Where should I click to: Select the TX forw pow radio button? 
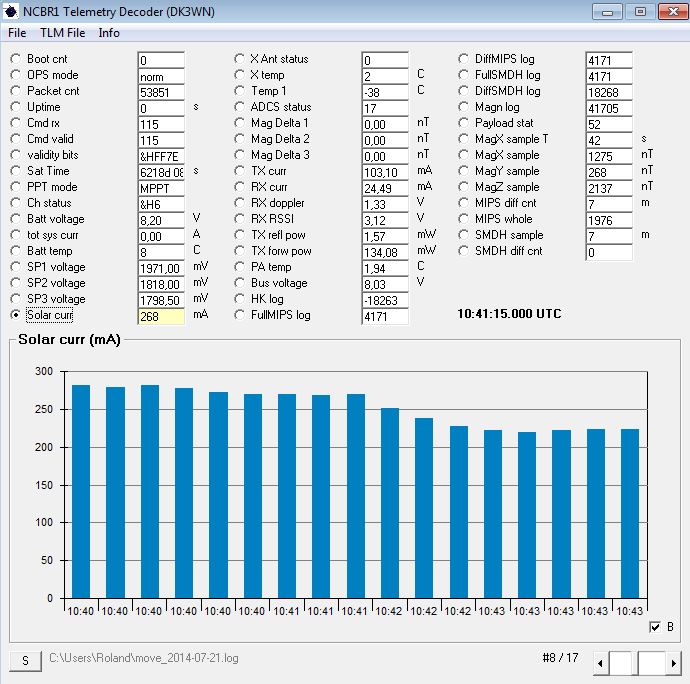coord(239,251)
